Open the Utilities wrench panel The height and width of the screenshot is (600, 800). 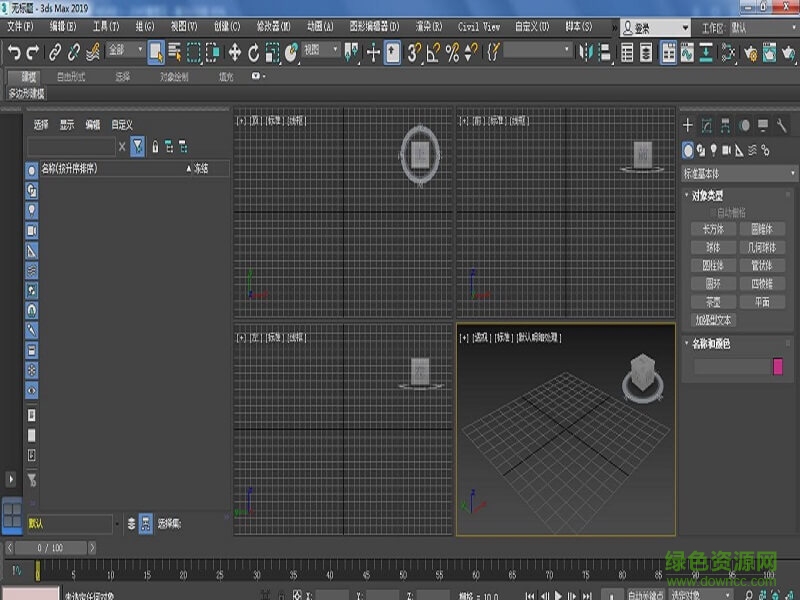tap(781, 126)
